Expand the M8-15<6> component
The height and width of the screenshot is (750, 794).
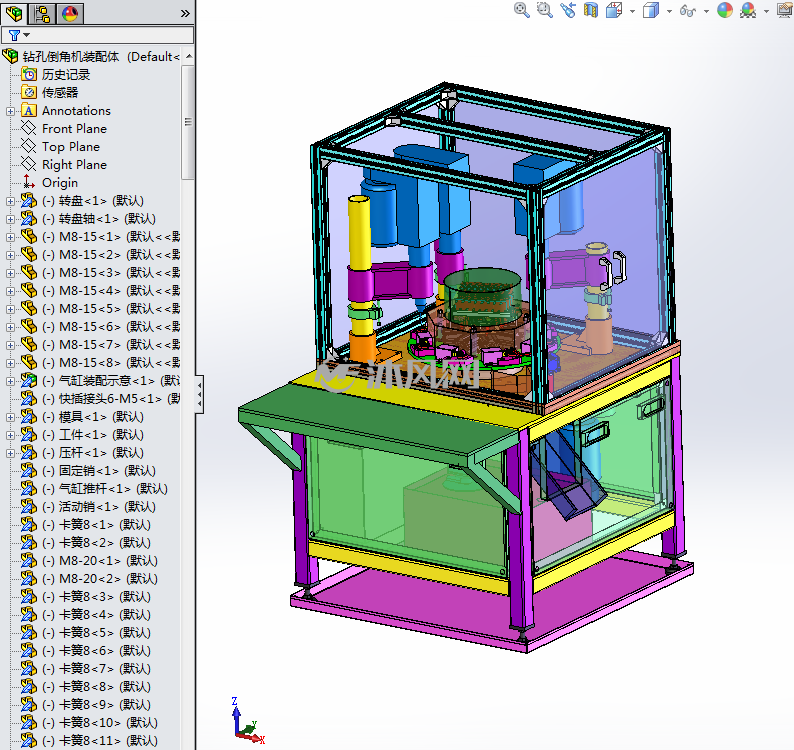tap(10, 327)
